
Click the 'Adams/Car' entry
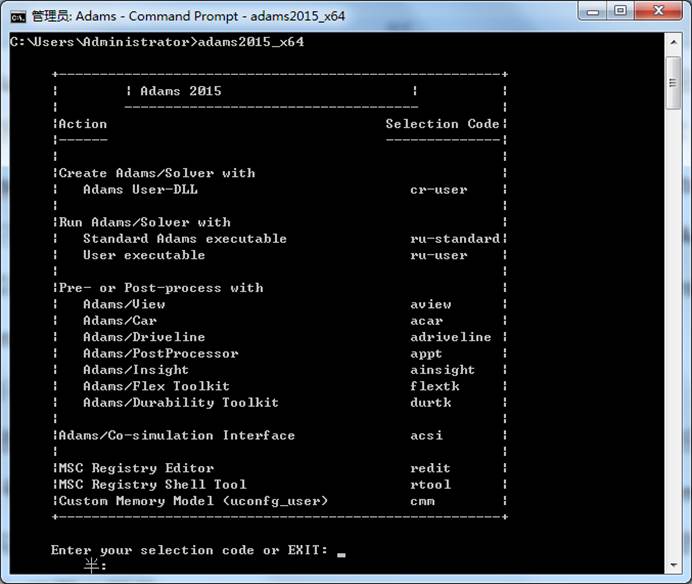point(120,320)
